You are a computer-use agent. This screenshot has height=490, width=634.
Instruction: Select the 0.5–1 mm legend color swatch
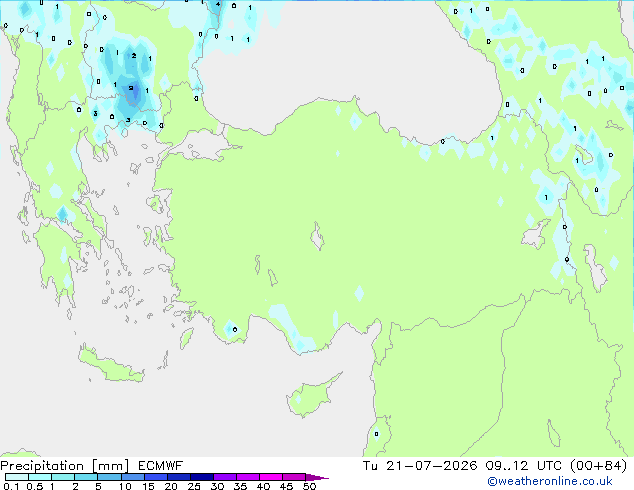(40, 477)
